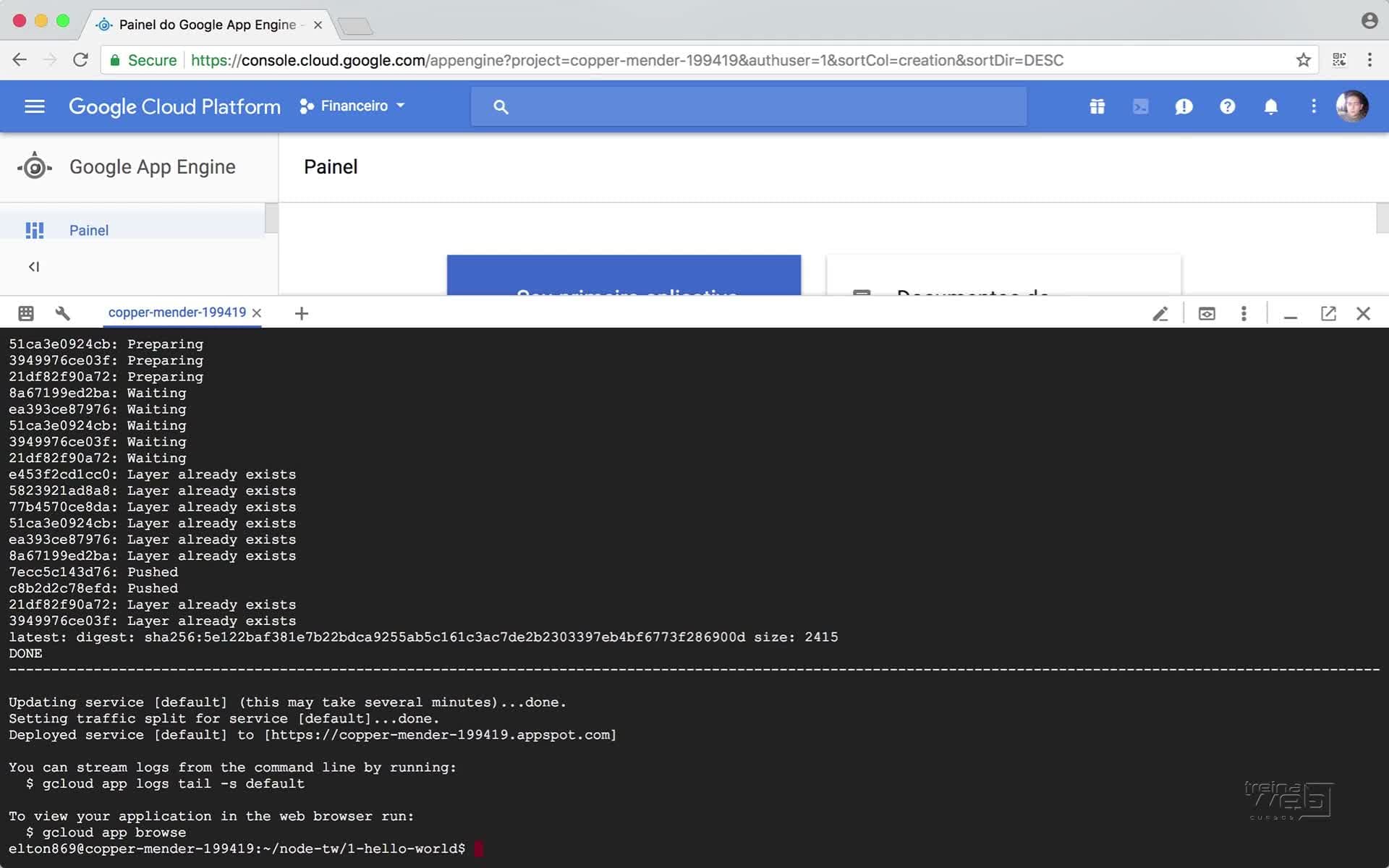The image size is (1389, 868).
Task: Open Cloud Shell in new window
Action: pos(1328,313)
